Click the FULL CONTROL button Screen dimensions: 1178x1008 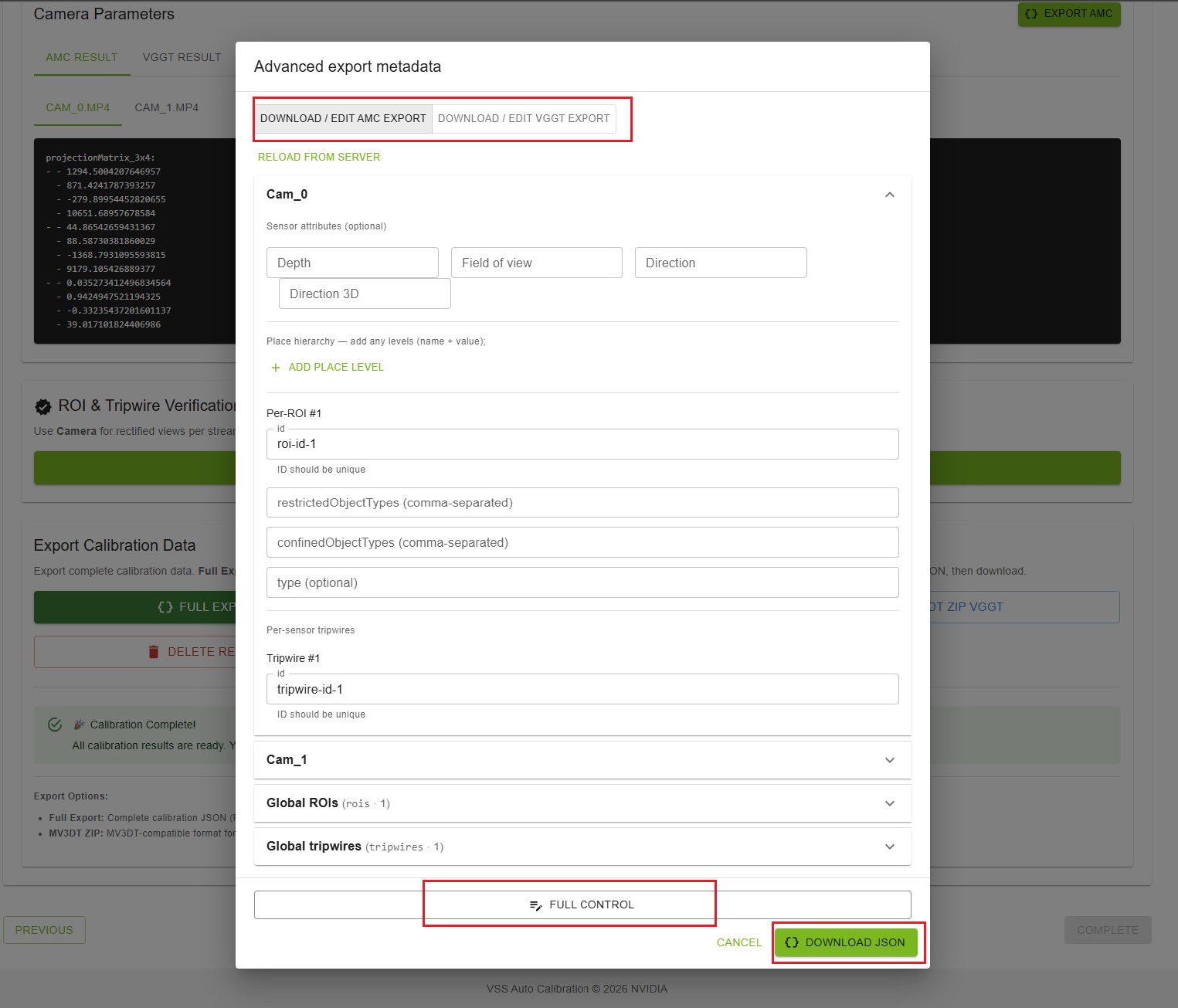(x=582, y=904)
